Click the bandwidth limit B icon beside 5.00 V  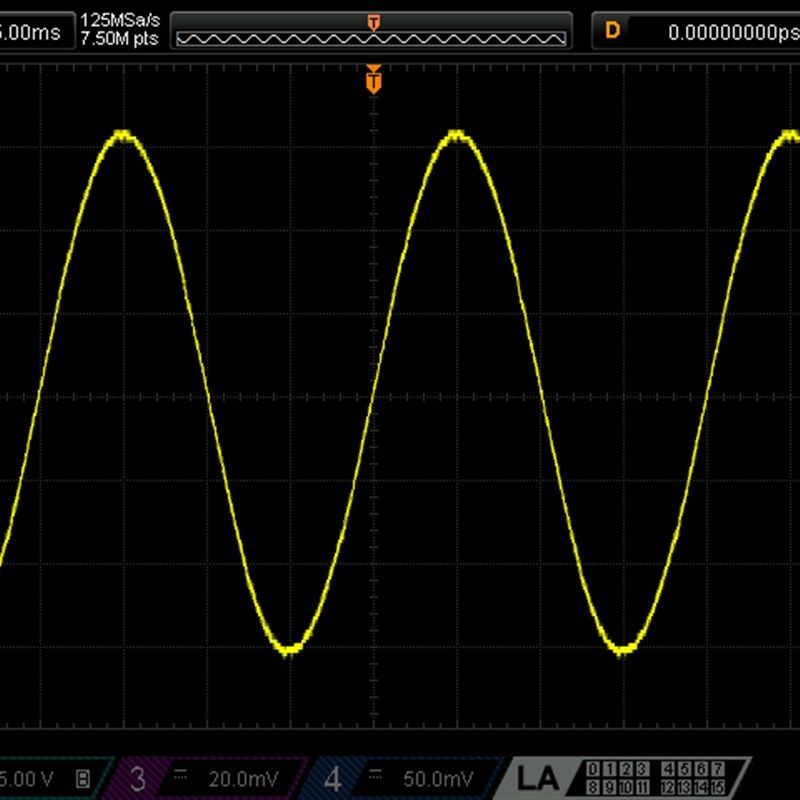83,779
